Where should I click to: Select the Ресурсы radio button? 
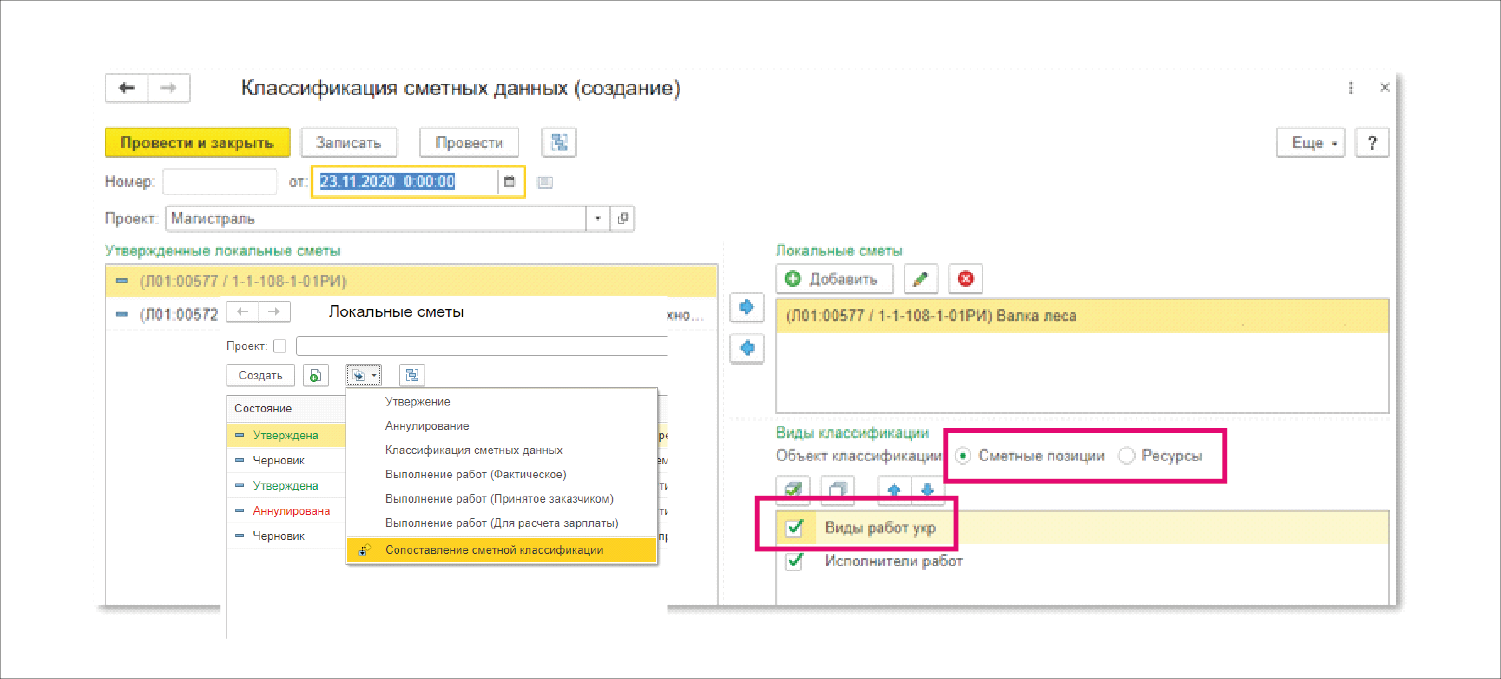click(1127, 456)
